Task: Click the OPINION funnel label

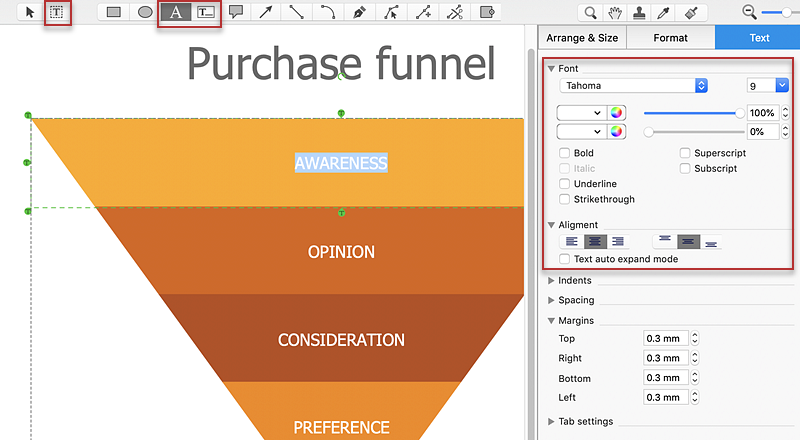Action: (341, 252)
